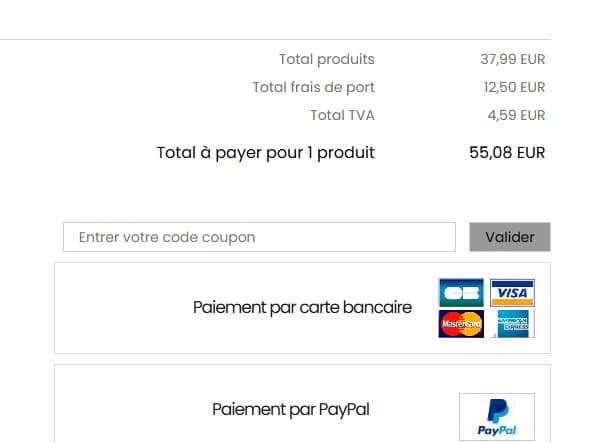Click the Total frais de port label
Screen dimensions: 596x443
[314, 87]
